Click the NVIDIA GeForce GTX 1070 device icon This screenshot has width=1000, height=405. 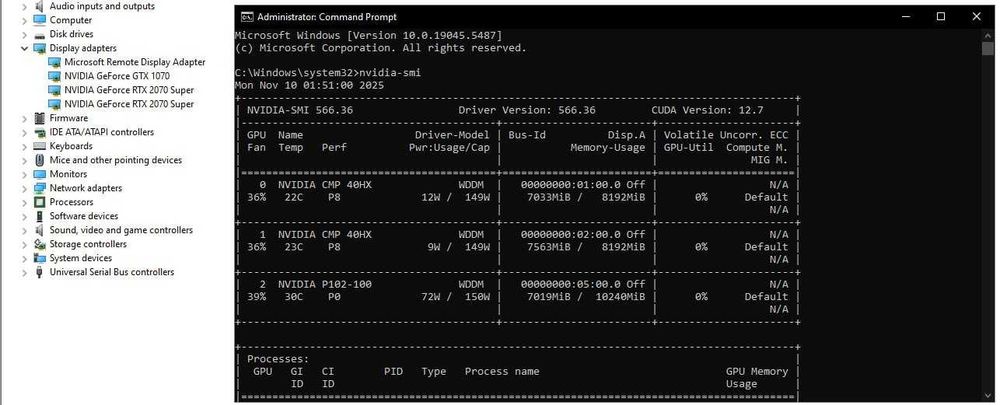[x=54, y=76]
